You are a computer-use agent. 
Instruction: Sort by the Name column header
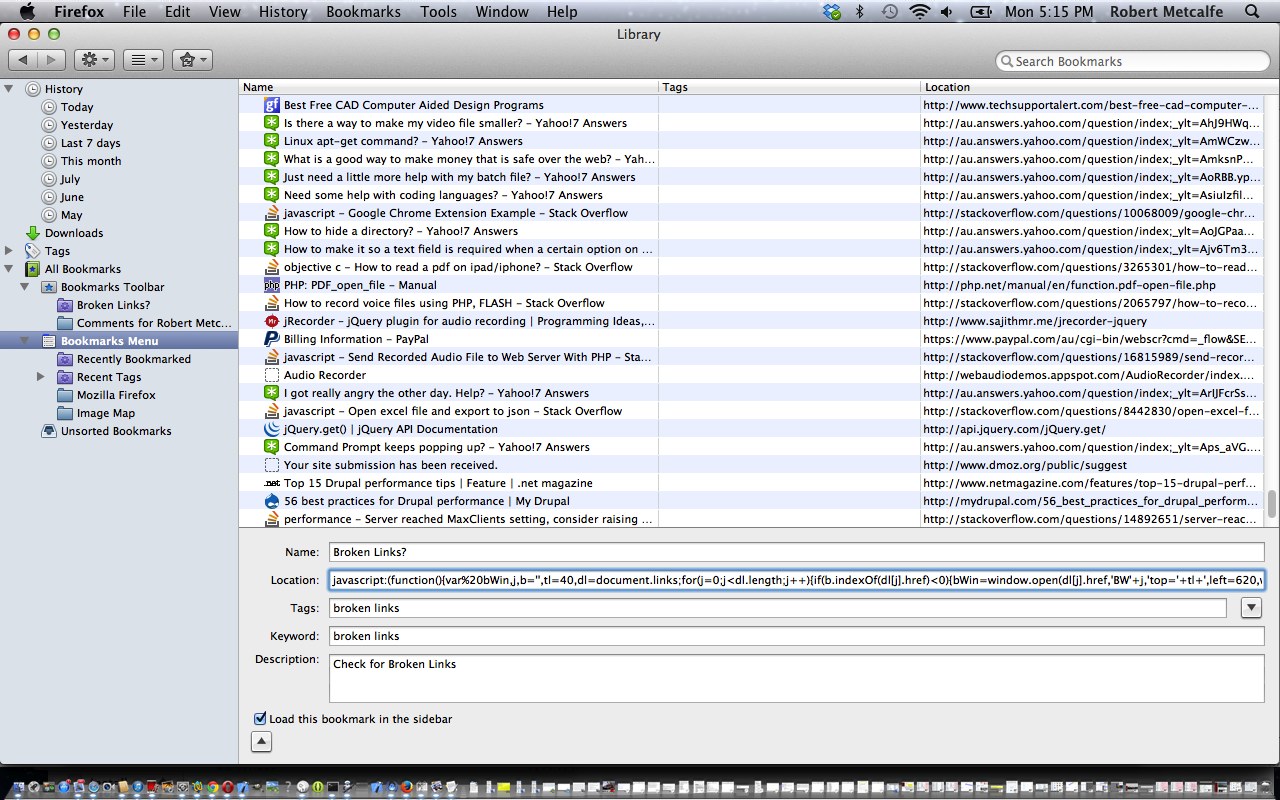coord(448,87)
